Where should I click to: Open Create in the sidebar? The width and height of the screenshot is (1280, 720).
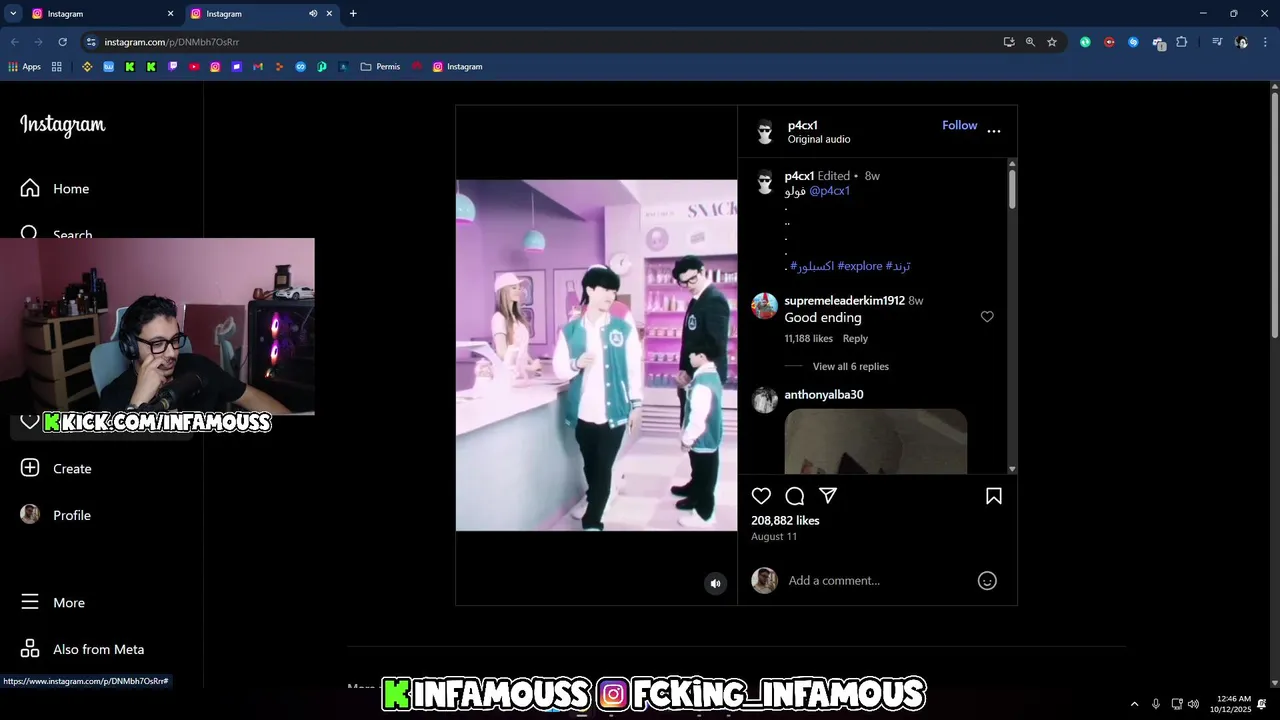[x=57, y=469]
